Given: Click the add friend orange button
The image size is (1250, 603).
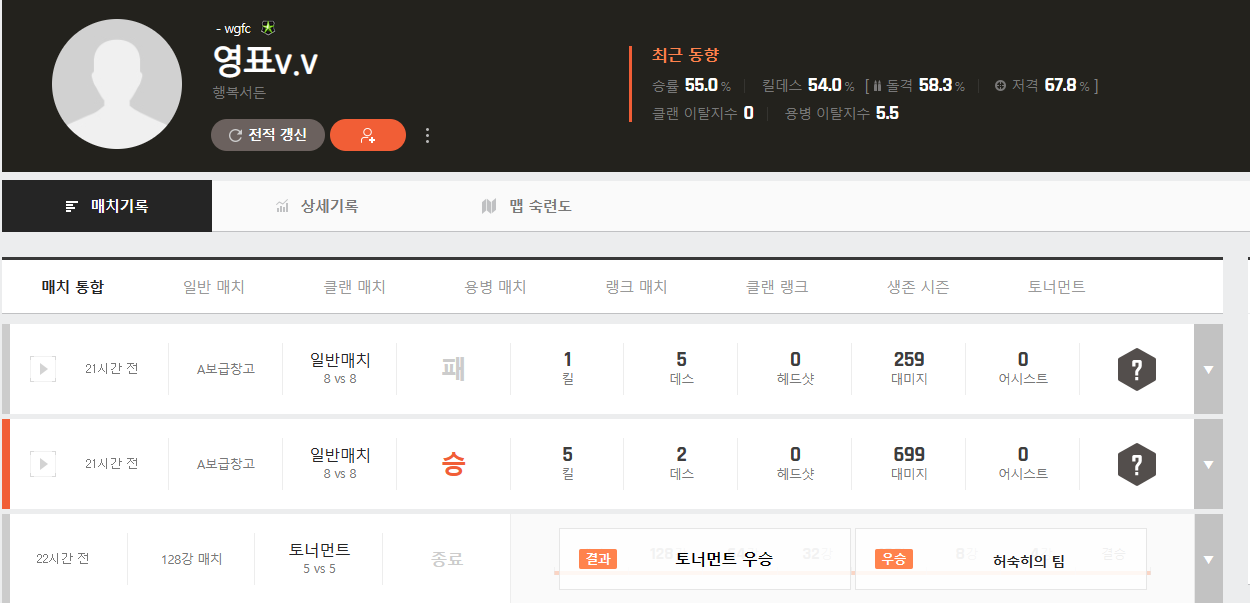Looking at the screenshot, I should pos(367,135).
